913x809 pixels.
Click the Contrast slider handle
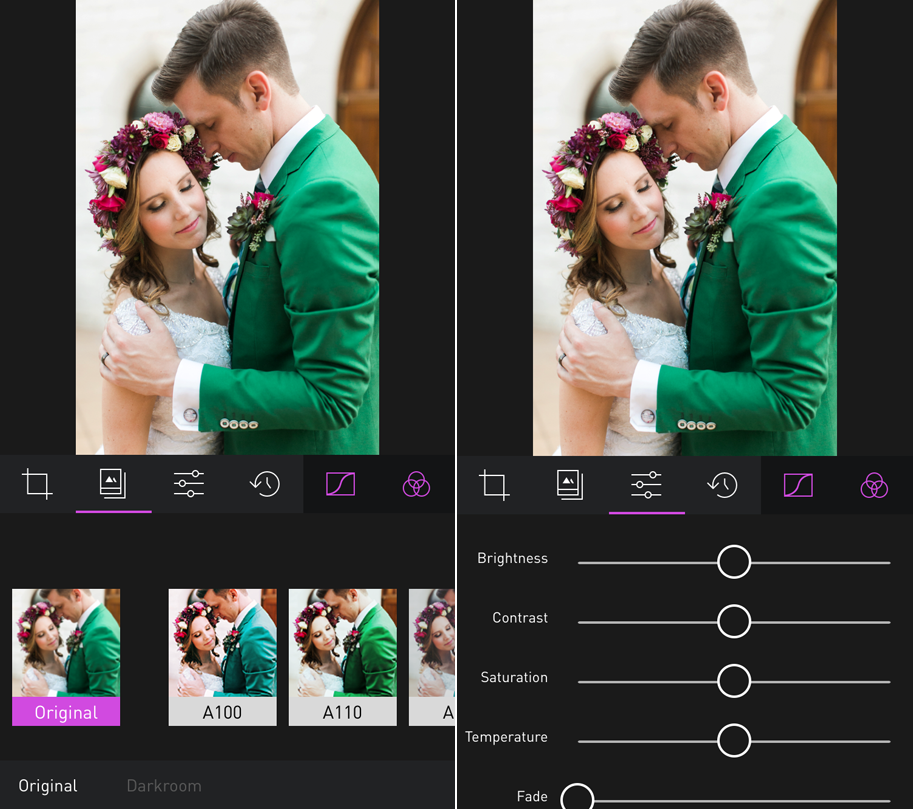click(734, 621)
